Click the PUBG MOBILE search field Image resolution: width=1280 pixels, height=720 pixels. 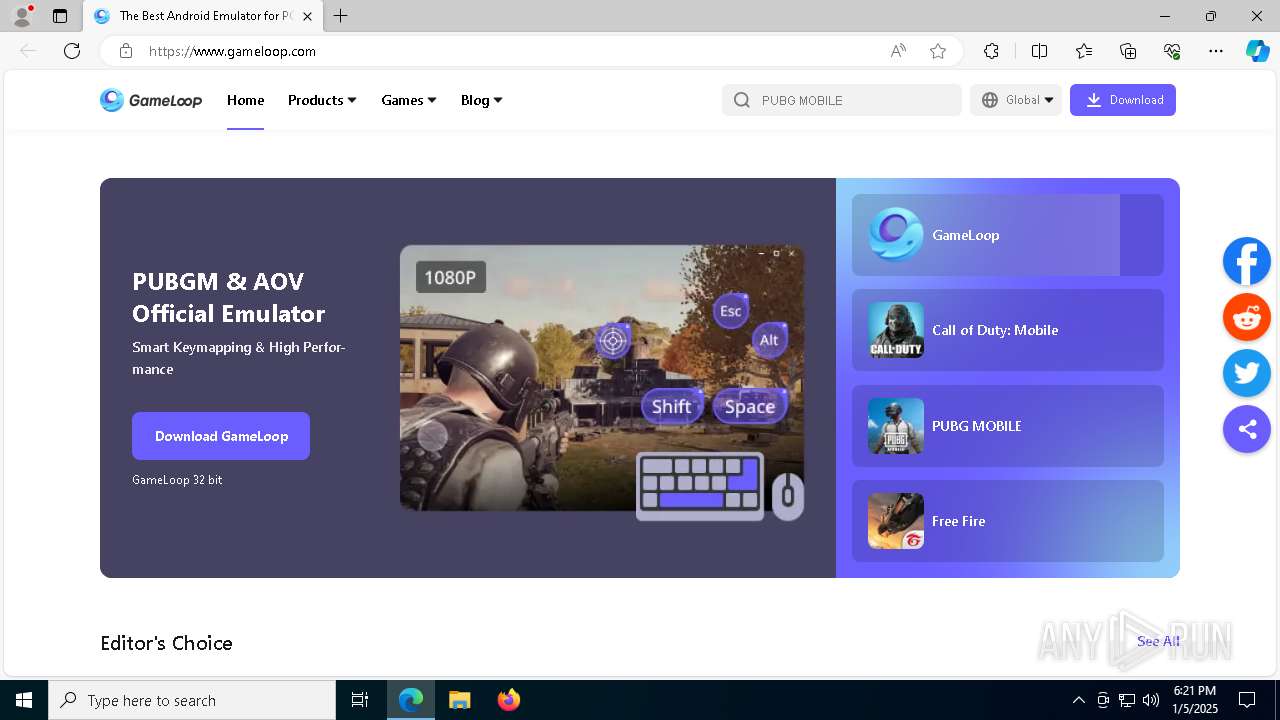pos(842,100)
